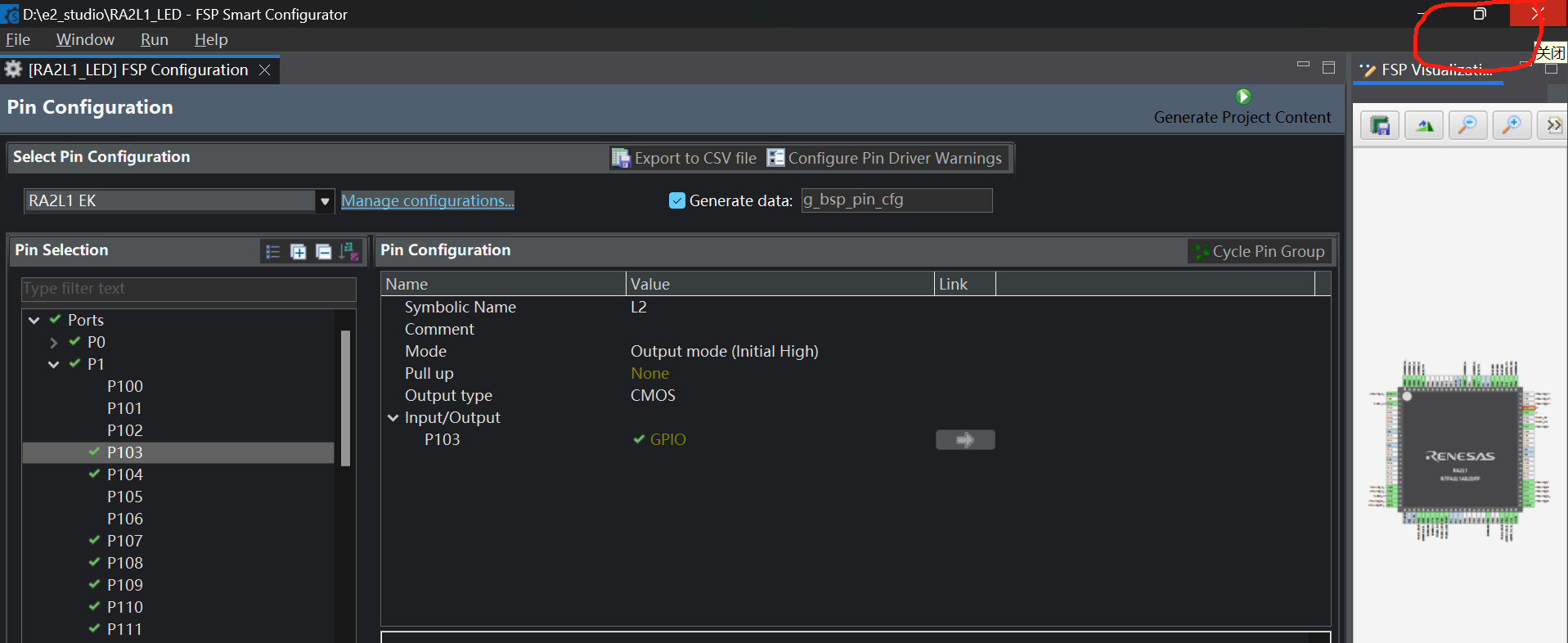Click the Configure Pin Driver Warnings icon
This screenshot has width=1568, height=643.
point(775,158)
